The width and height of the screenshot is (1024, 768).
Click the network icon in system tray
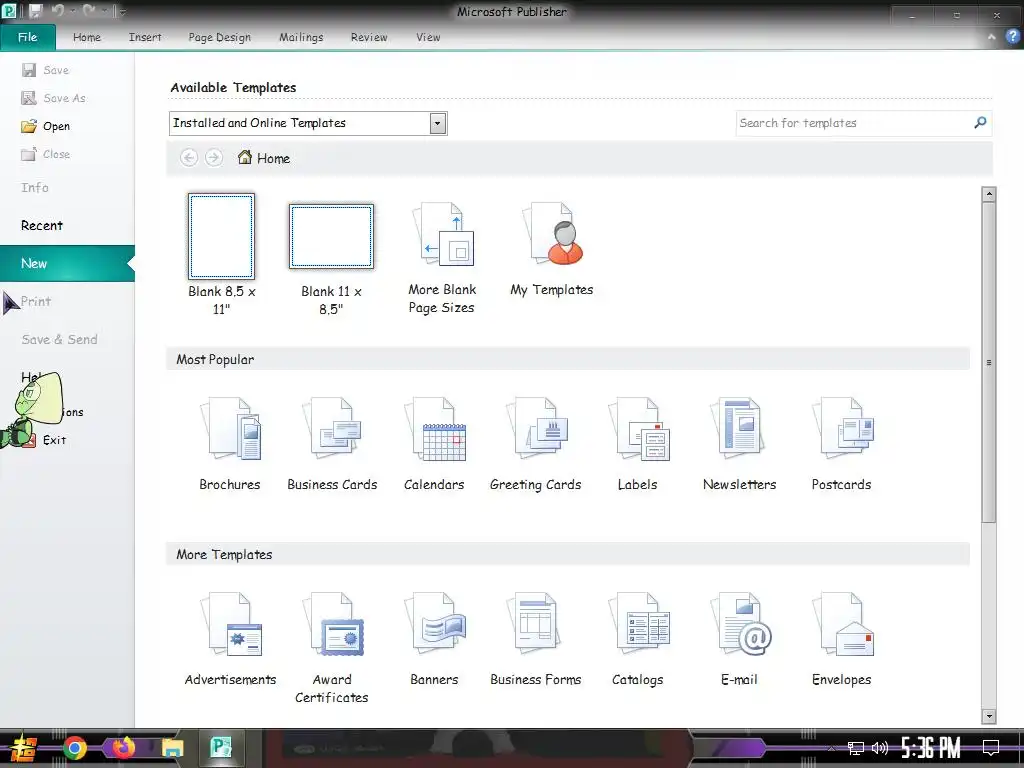[x=855, y=748]
